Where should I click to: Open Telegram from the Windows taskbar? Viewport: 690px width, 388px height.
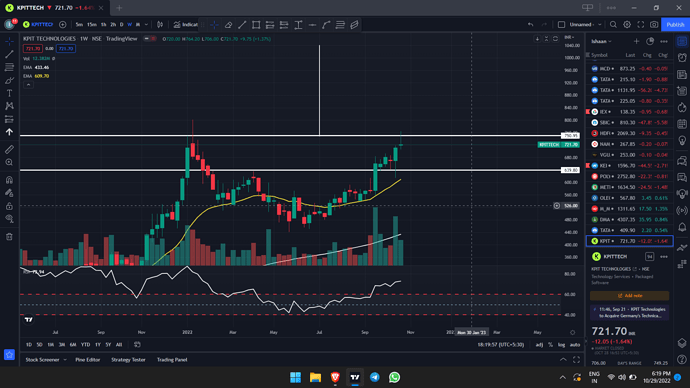tap(374, 377)
